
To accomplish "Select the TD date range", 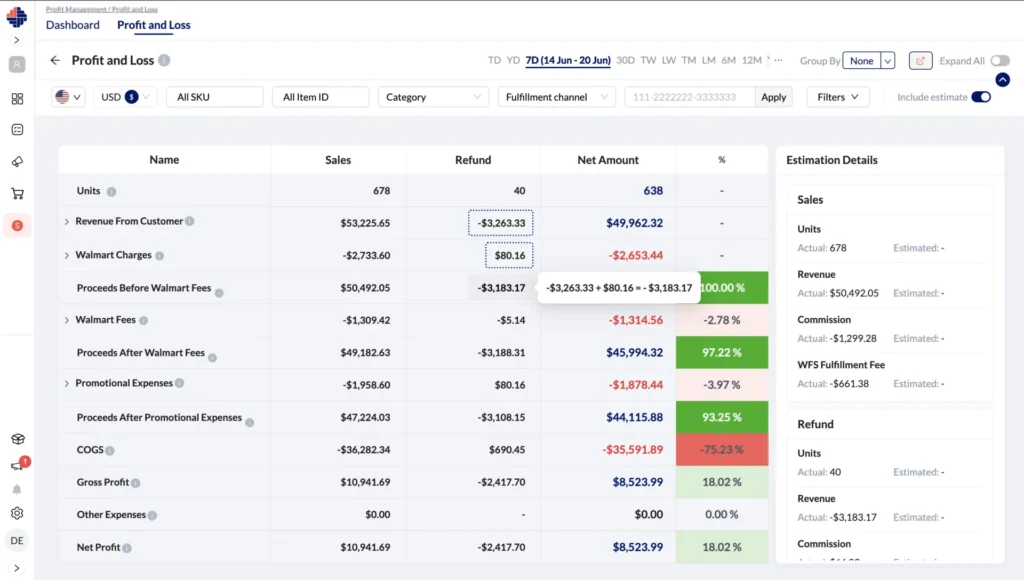I will (494, 60).
